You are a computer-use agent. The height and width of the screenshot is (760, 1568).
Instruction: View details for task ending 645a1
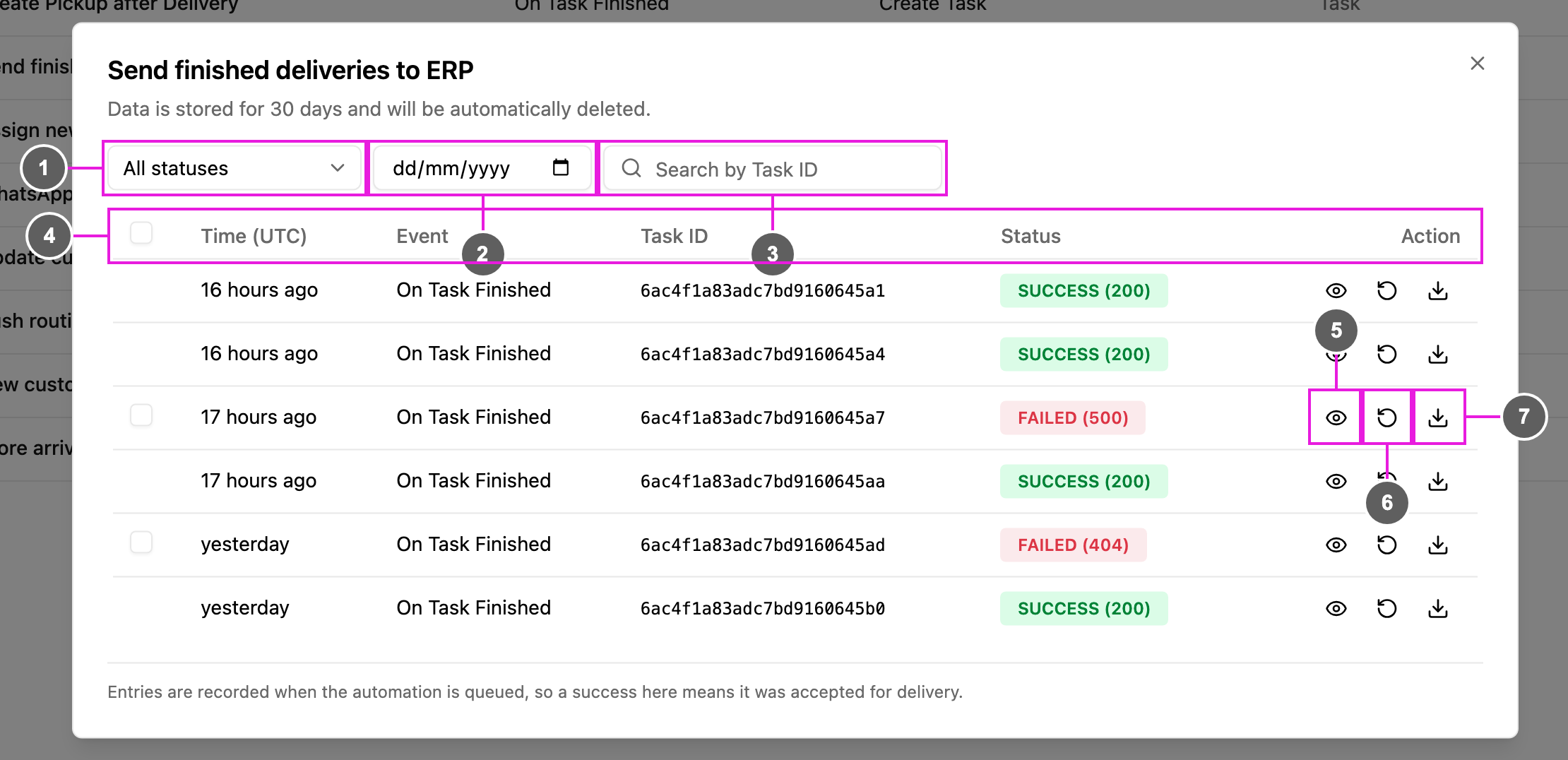click(x=1336, y=290)
